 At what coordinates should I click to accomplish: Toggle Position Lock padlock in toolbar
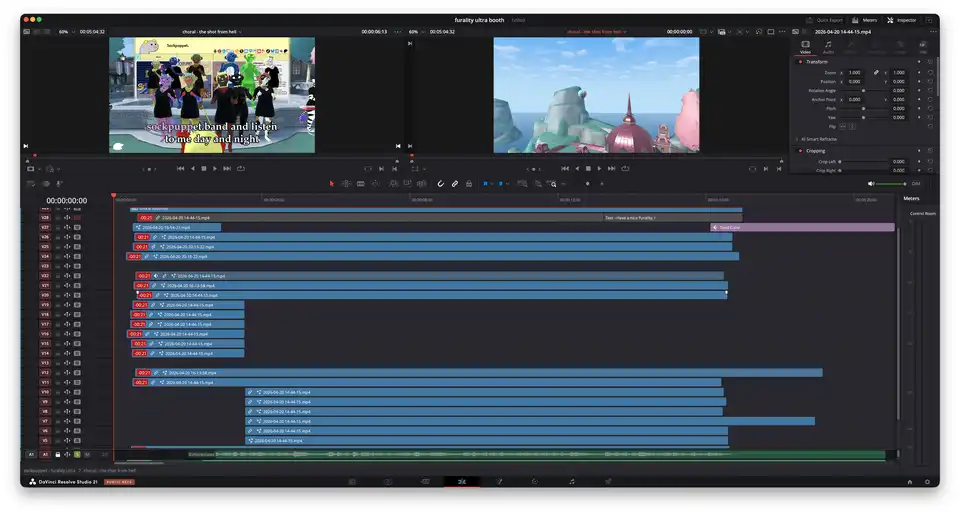point(469,184)
